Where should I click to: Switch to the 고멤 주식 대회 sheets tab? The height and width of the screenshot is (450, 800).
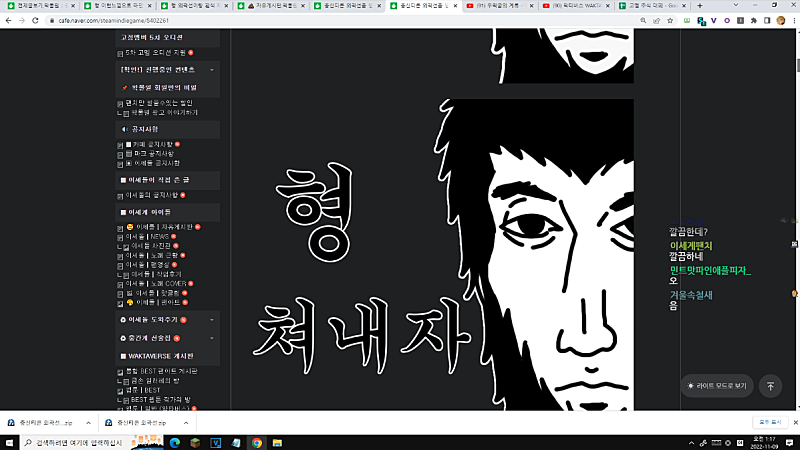coord(653,6)
